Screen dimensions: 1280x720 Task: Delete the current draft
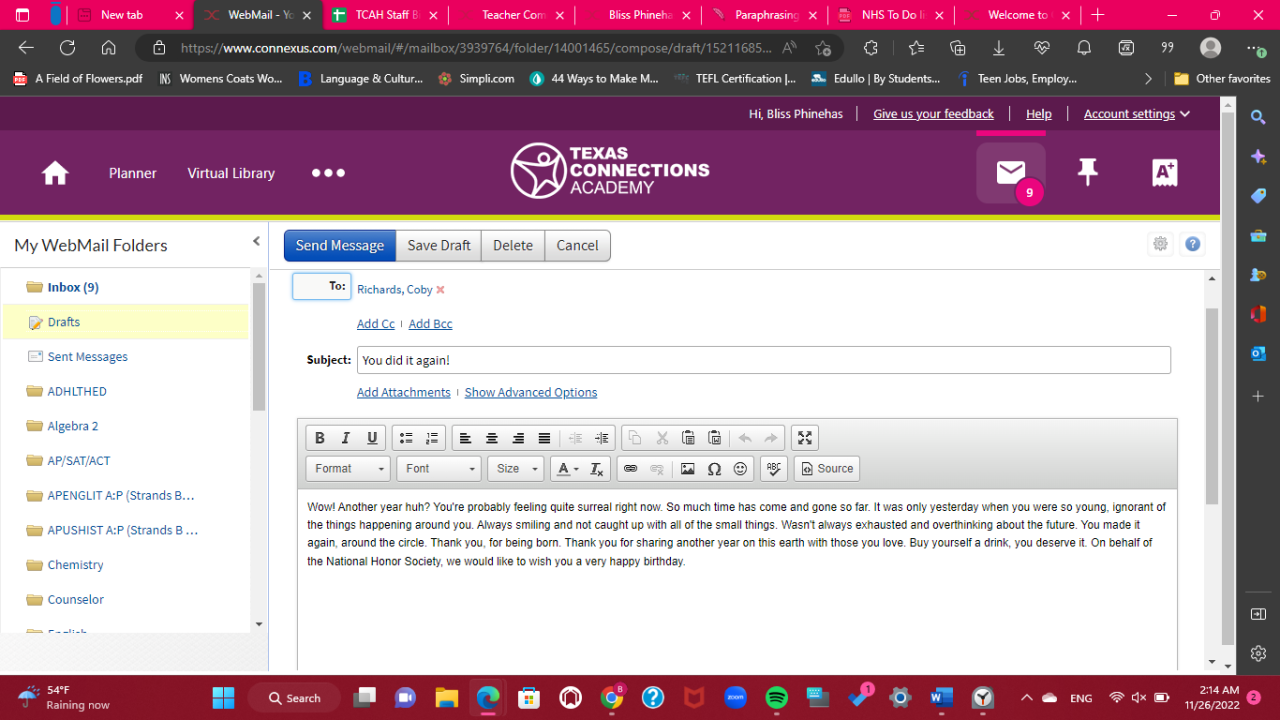(x=513, y=245)
